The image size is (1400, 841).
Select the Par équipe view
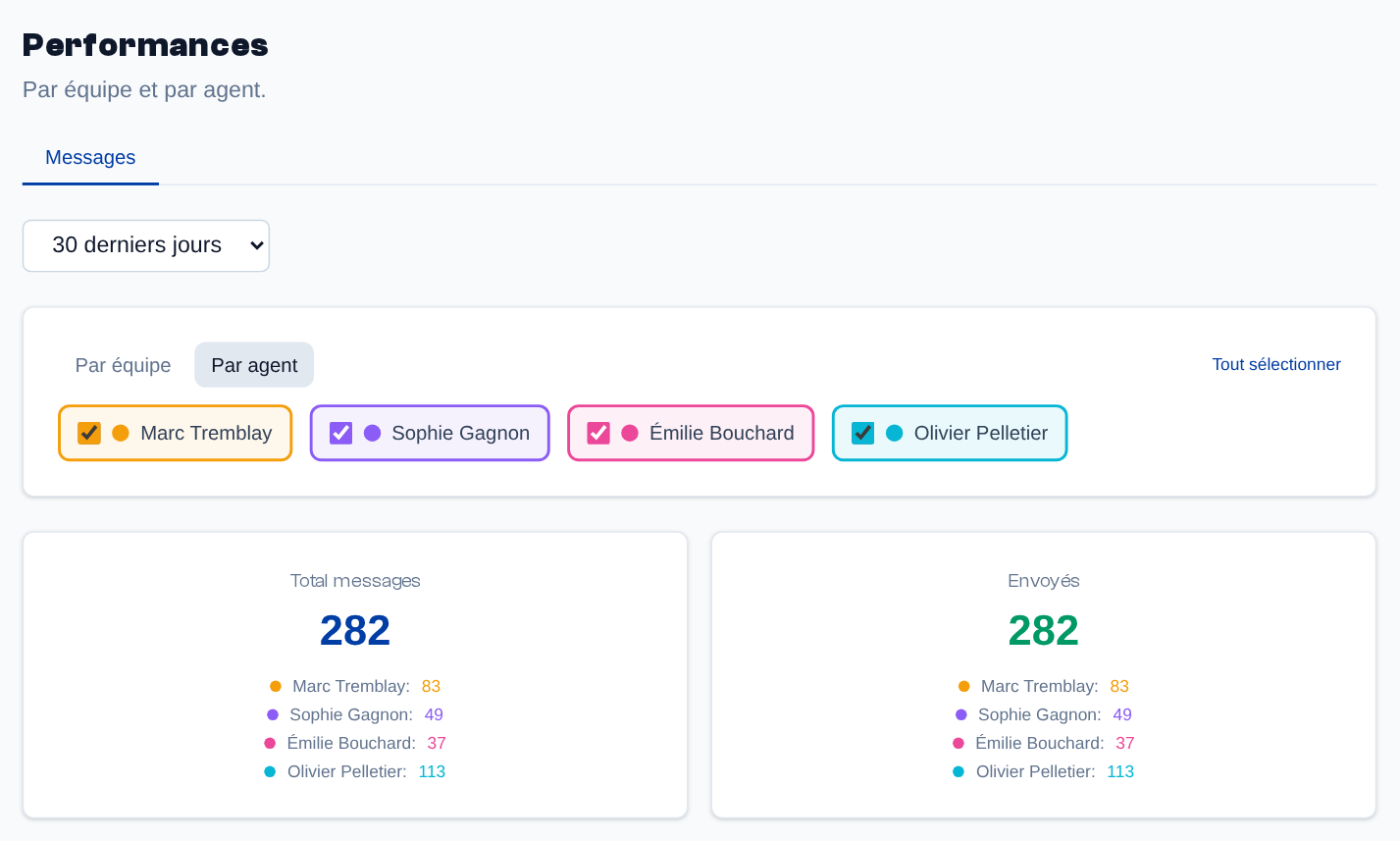123,365
